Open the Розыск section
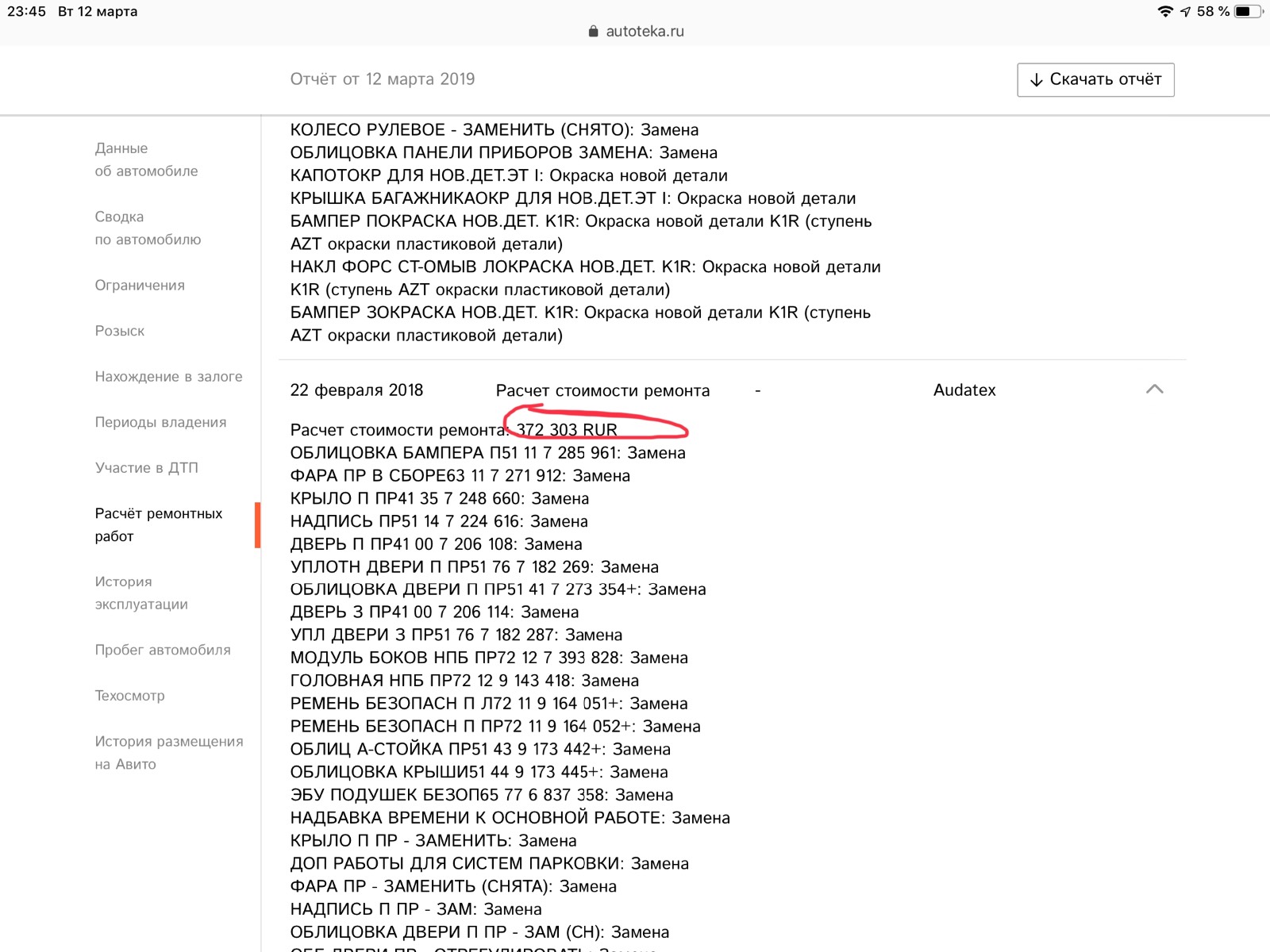Viewport: 1270px width, 952px height. 120,331
